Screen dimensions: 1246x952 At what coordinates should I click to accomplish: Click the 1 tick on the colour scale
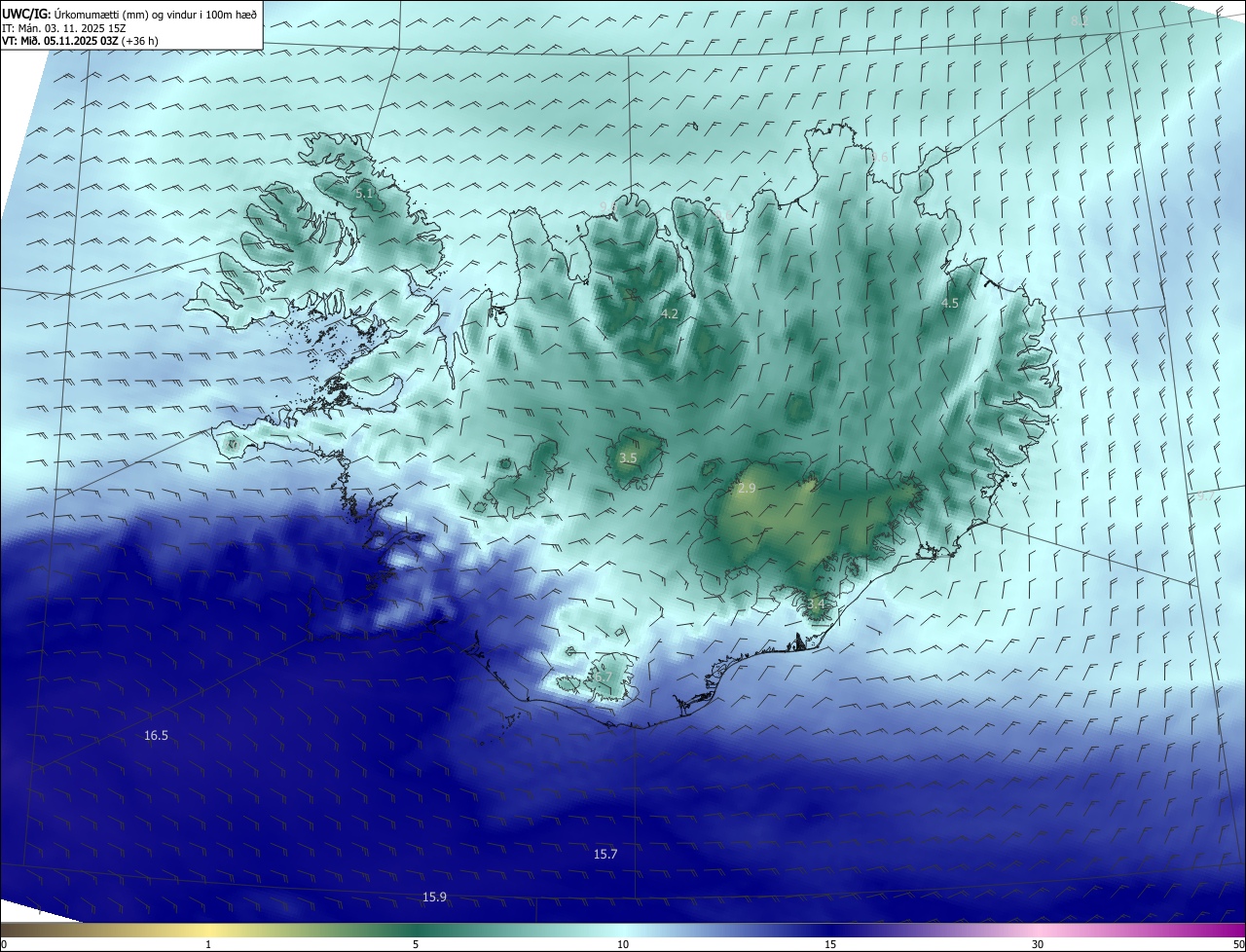(x=208, y=944)
